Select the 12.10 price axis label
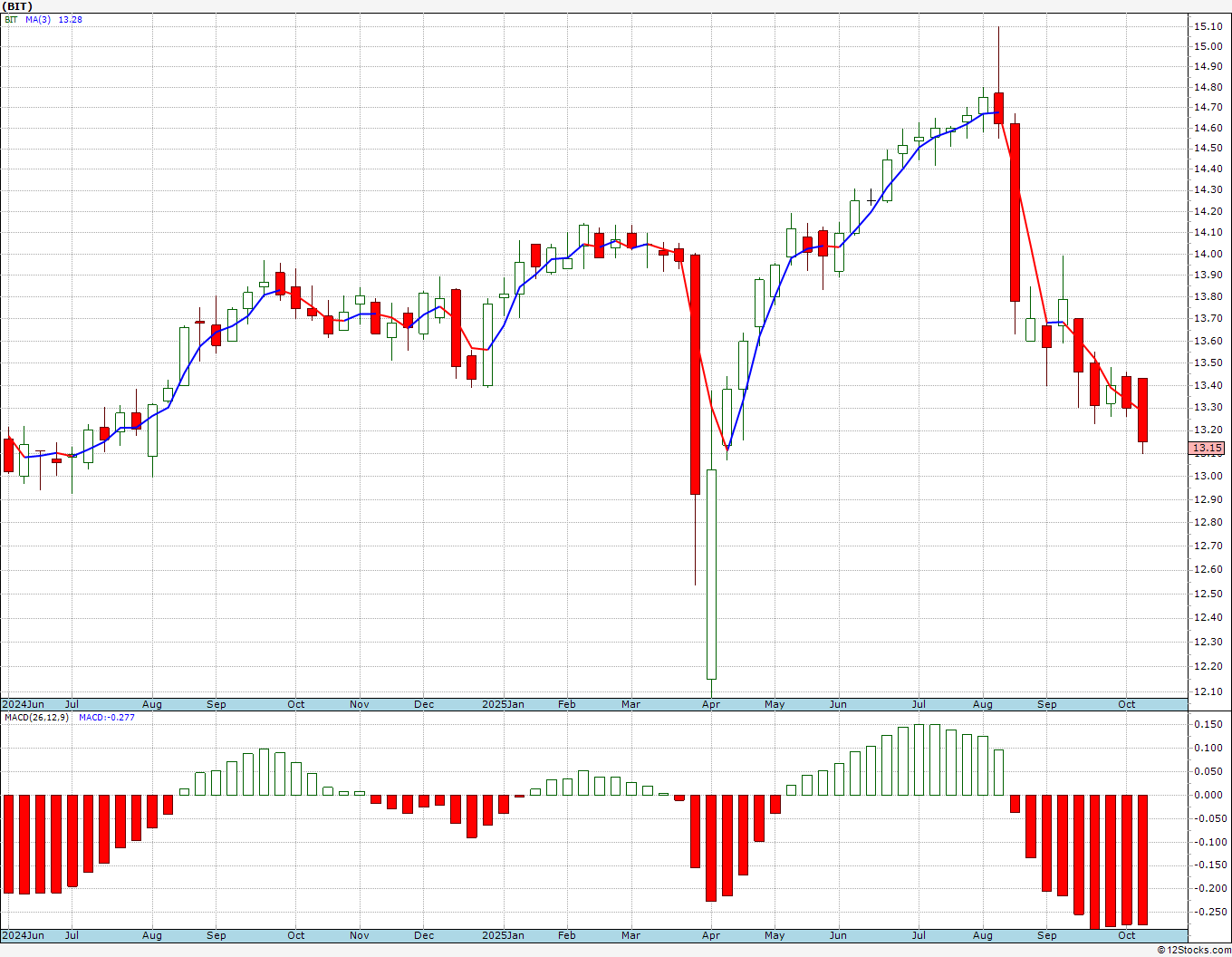 coord(1207,691)
